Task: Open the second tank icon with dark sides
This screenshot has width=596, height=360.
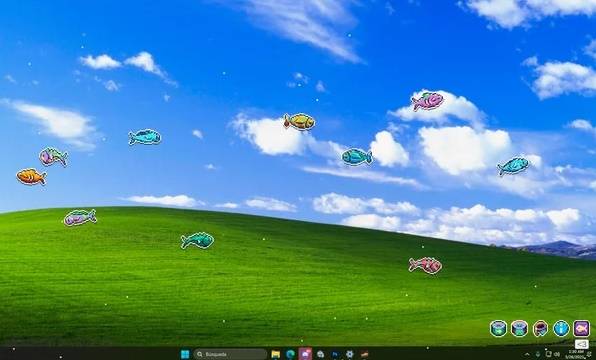Action: 519,328
